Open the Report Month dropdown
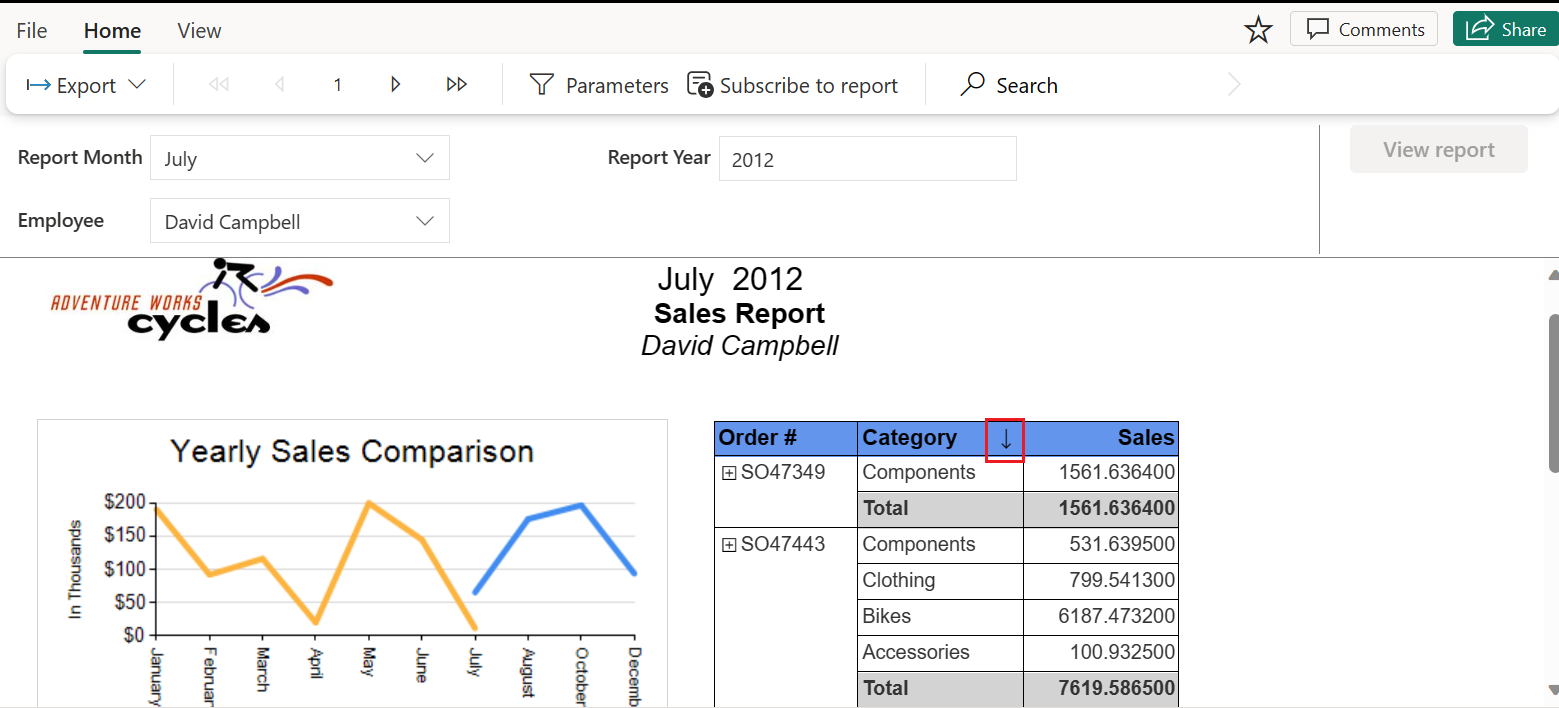Screen dimensions: 1559x708 (x=300, y=158)
